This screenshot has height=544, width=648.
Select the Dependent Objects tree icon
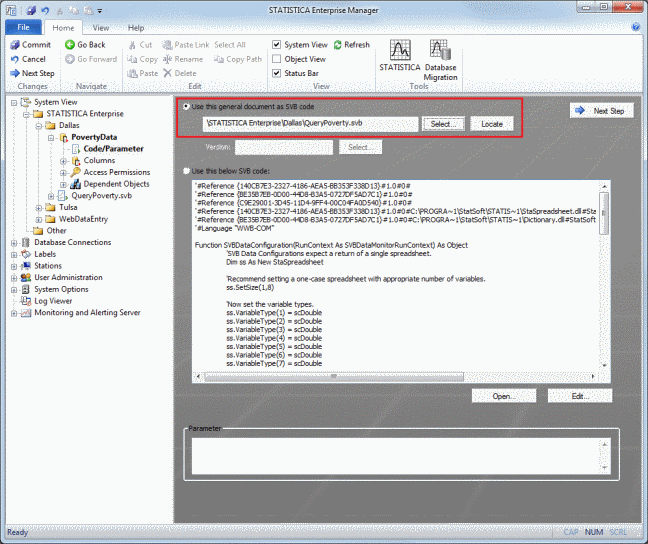(x=76, y=184)
